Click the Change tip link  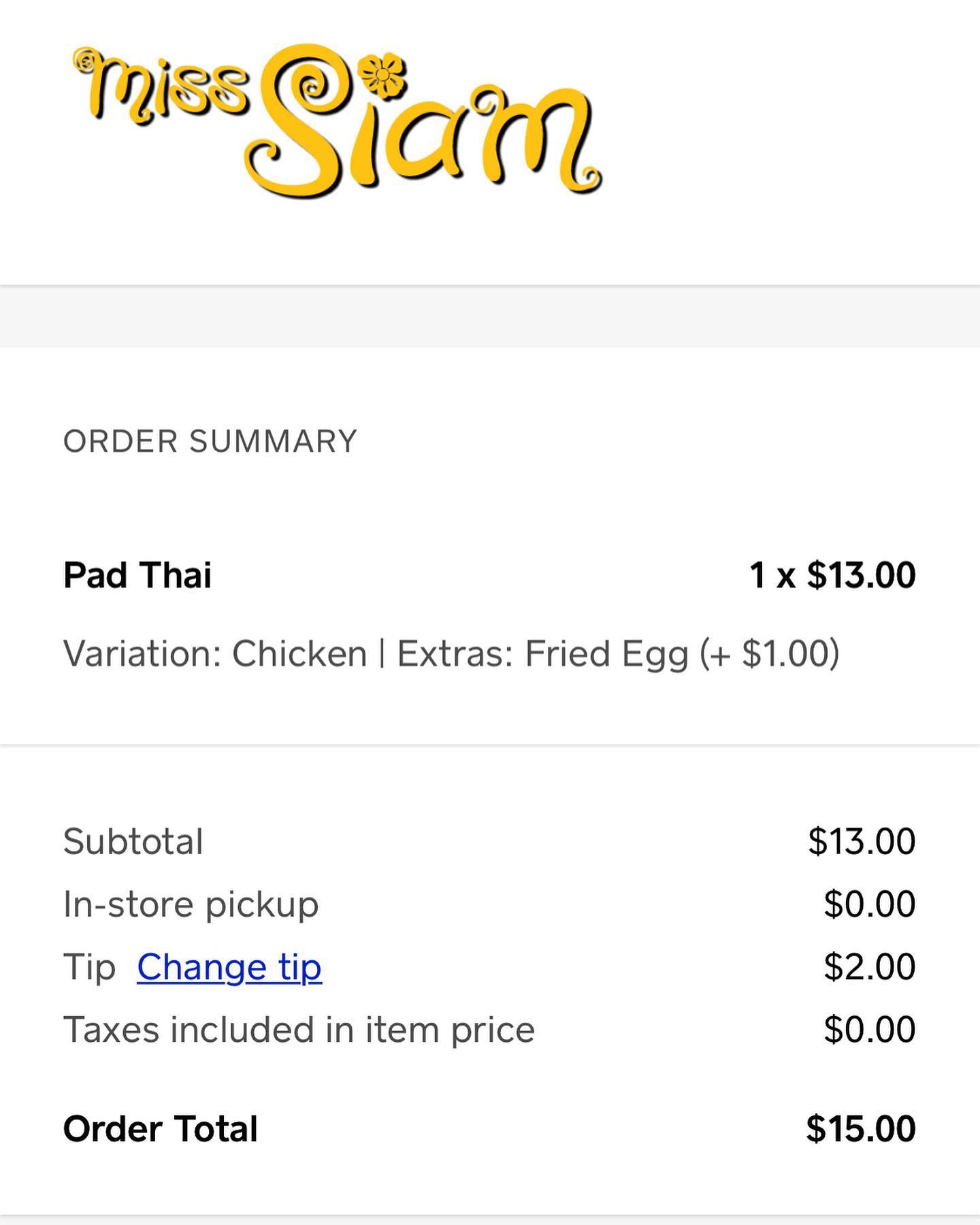[x=229, y=967]
